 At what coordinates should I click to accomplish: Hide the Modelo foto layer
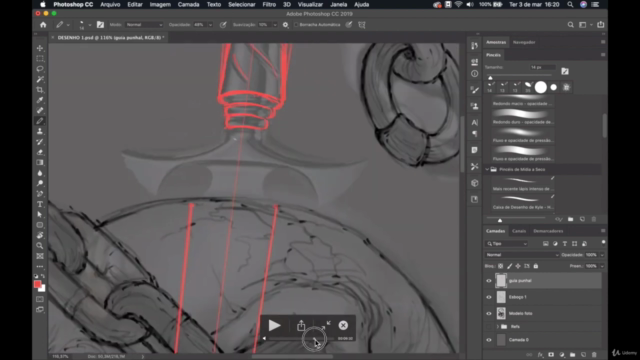pyautogui.click(x=489, y=313)
